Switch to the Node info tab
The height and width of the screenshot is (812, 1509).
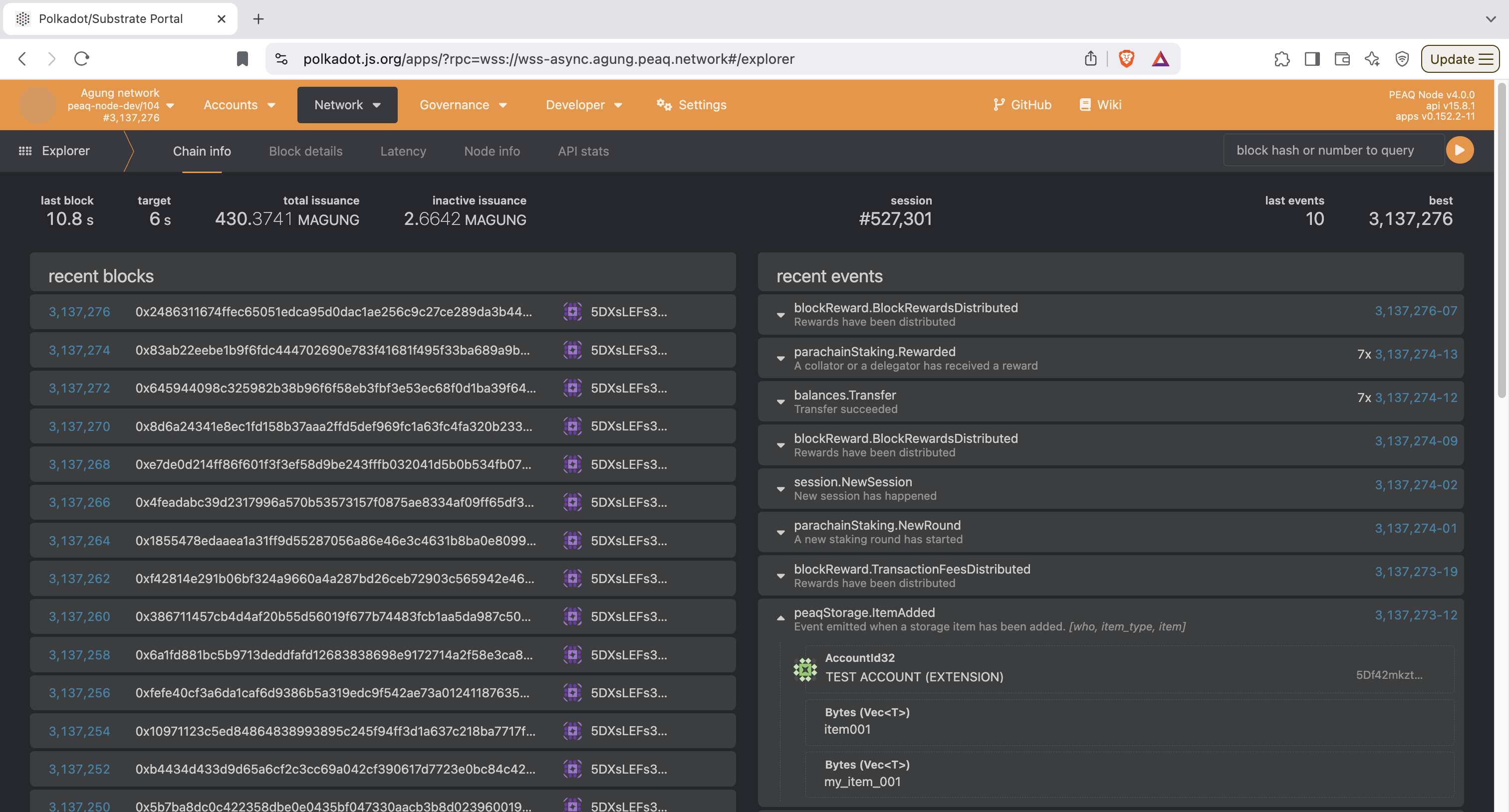492,151
